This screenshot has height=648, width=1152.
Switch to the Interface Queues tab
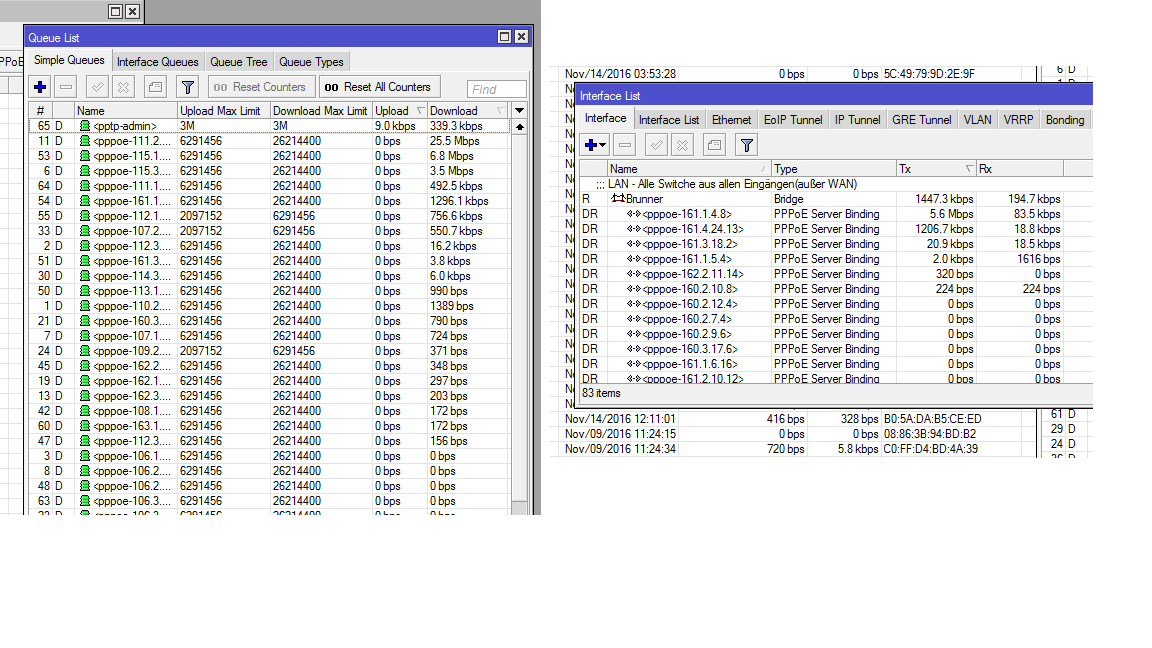click(157, 62)
